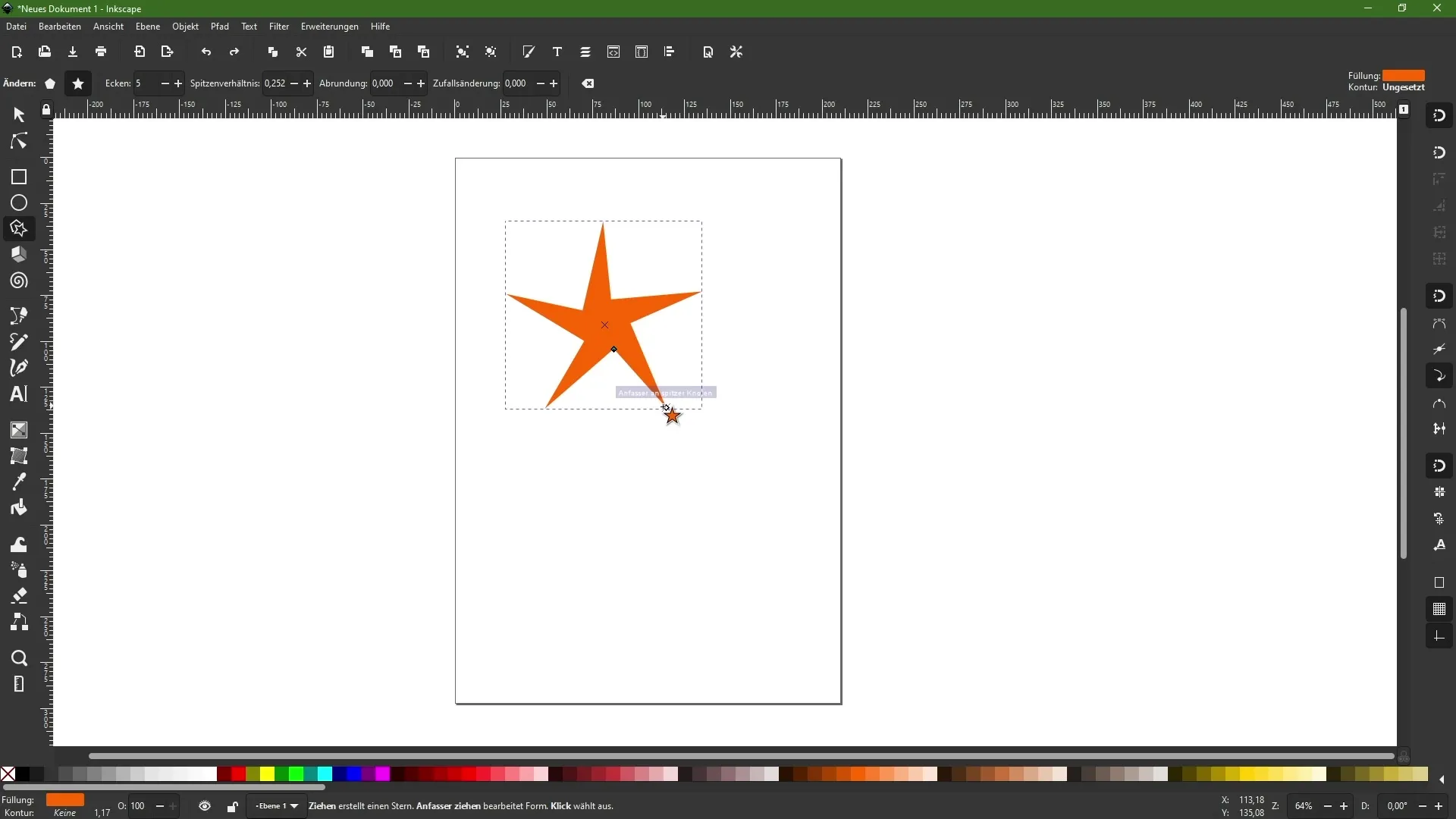Open the Fill and Stroke dialog icon
The height and width of the screenshot is (819, 1456).
529,52
